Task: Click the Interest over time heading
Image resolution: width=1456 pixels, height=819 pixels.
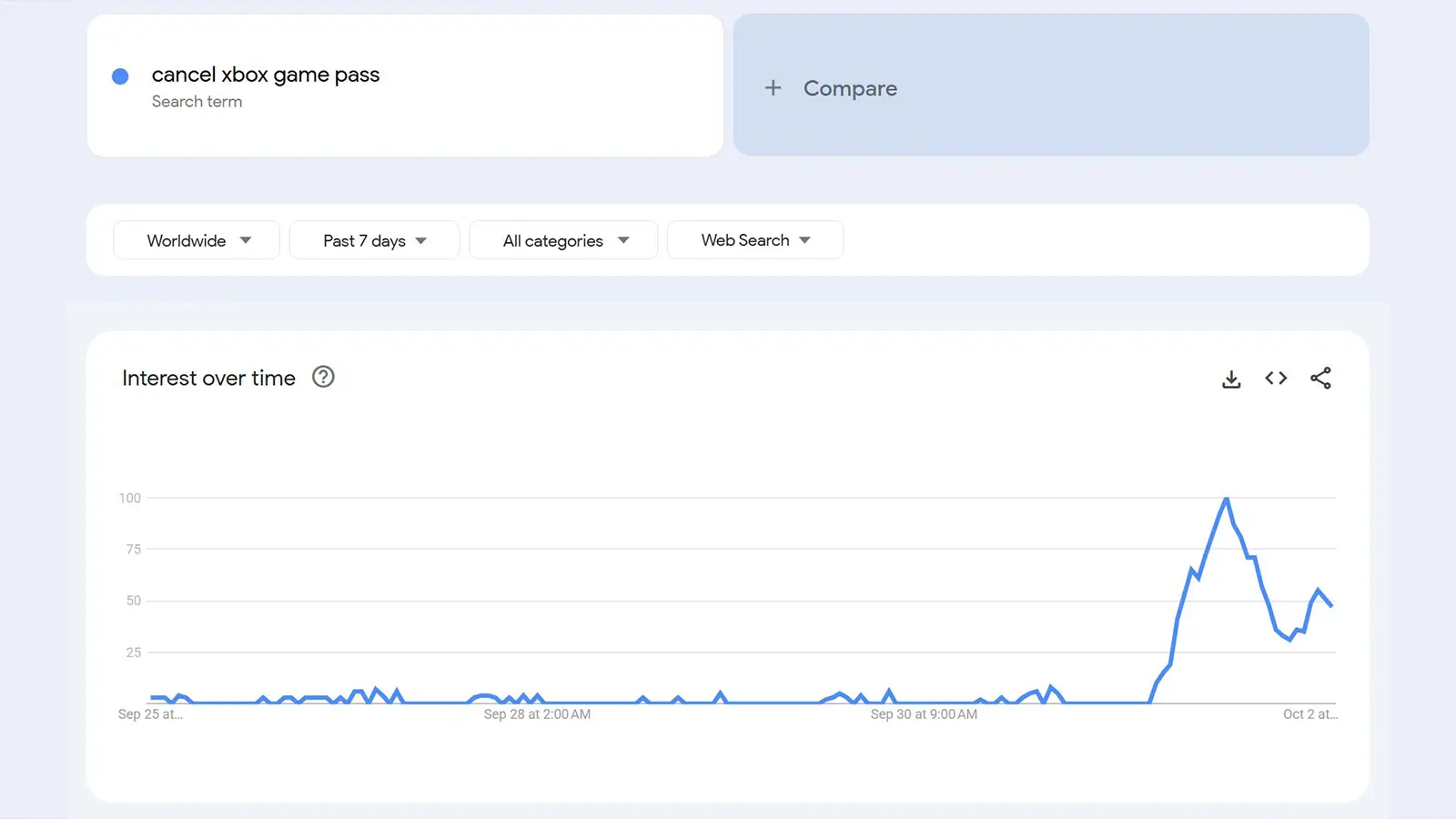Action: point(207,378)
